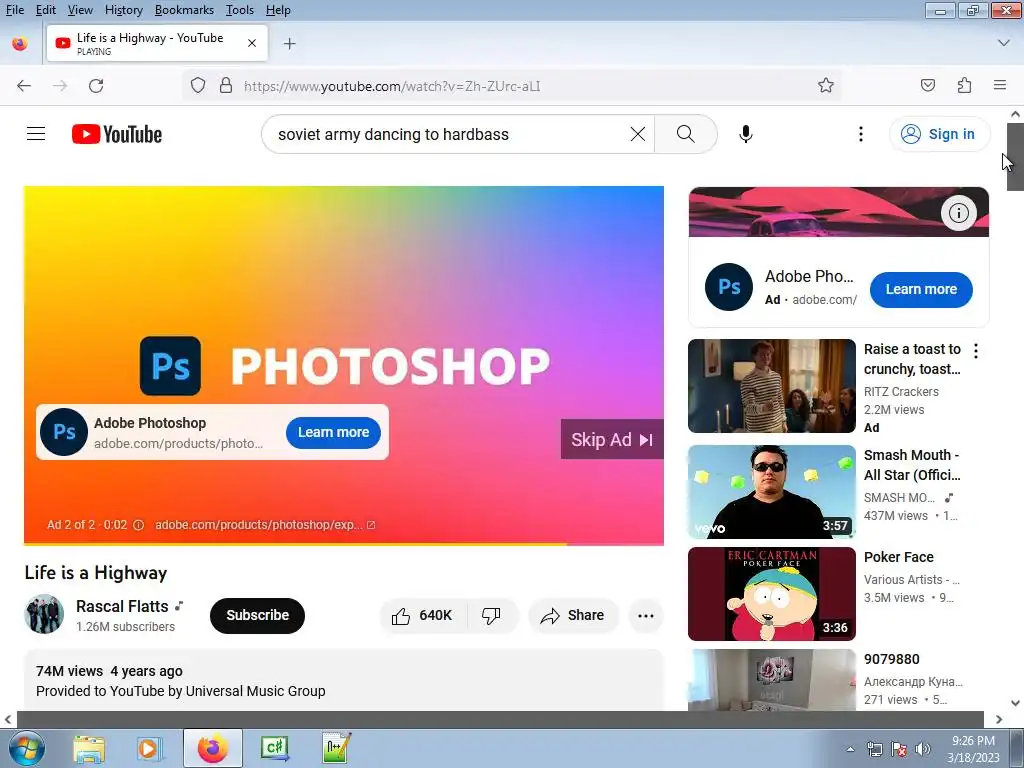Open the Windows Start menu
This screenshot has height=768, width=1024.
click(x=25, y=748)
